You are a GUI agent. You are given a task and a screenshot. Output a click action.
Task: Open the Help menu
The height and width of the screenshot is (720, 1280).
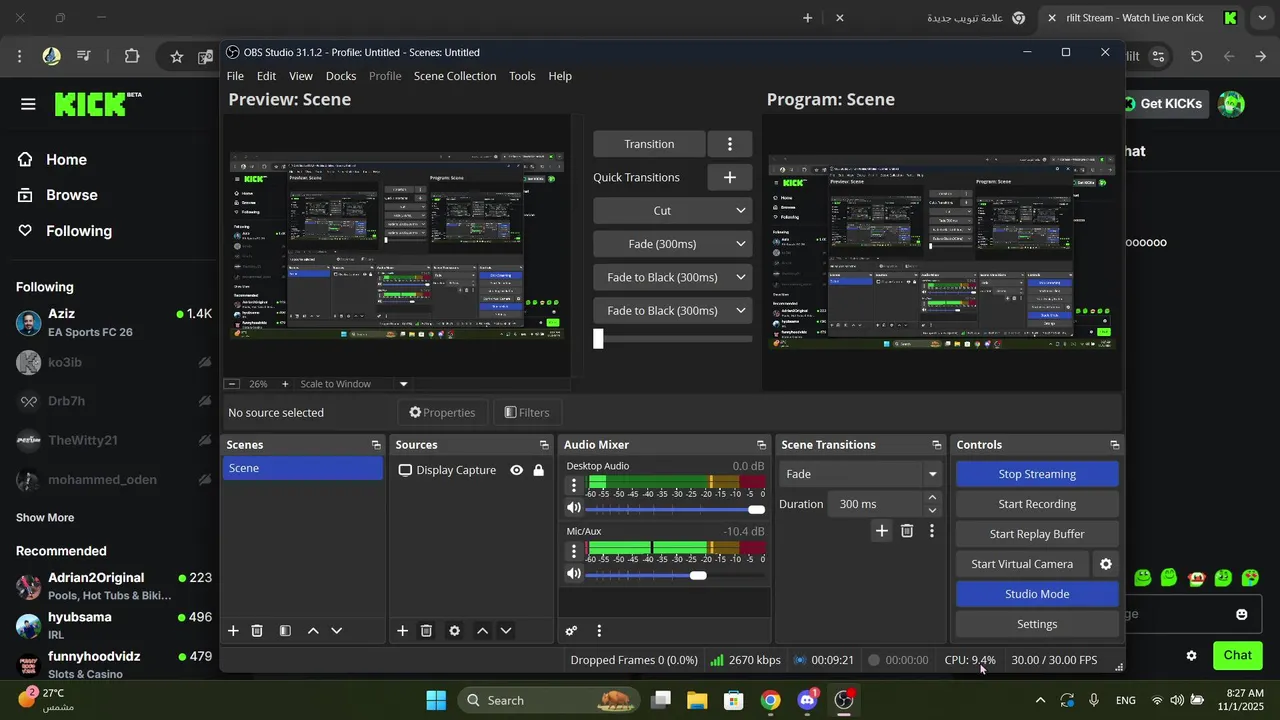pos(560,76)
